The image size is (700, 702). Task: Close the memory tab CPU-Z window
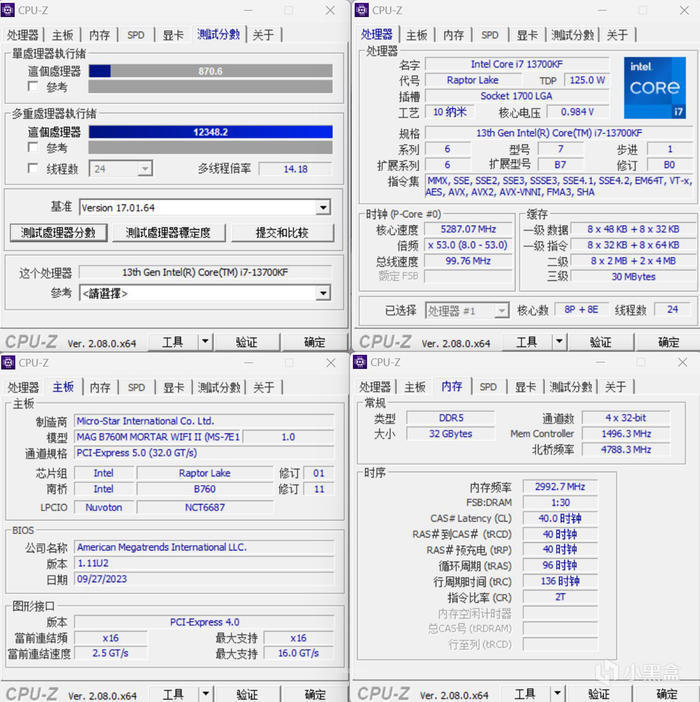(x=682, y=362)
